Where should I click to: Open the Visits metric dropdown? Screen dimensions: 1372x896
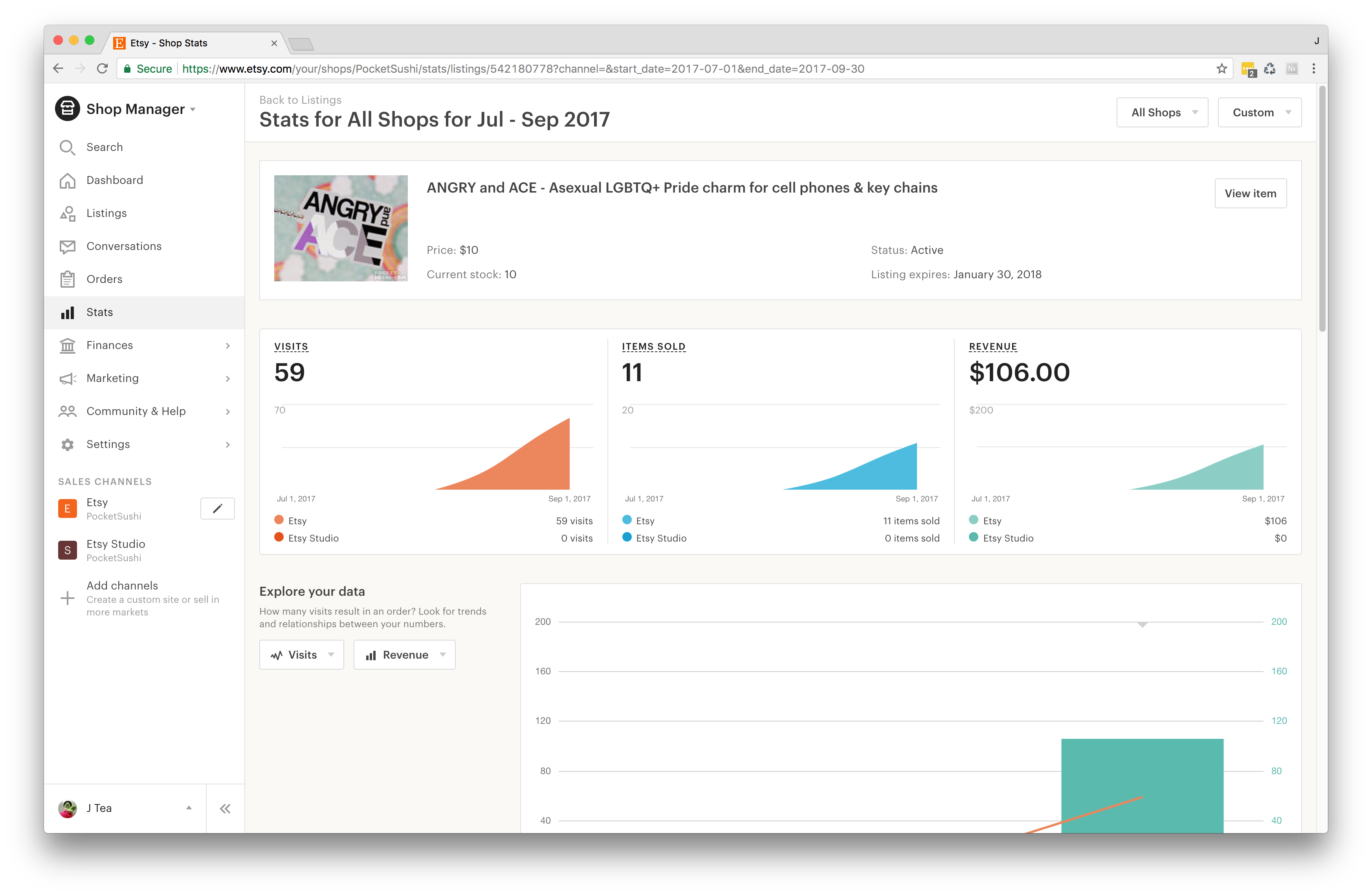[x=301, y=655]
